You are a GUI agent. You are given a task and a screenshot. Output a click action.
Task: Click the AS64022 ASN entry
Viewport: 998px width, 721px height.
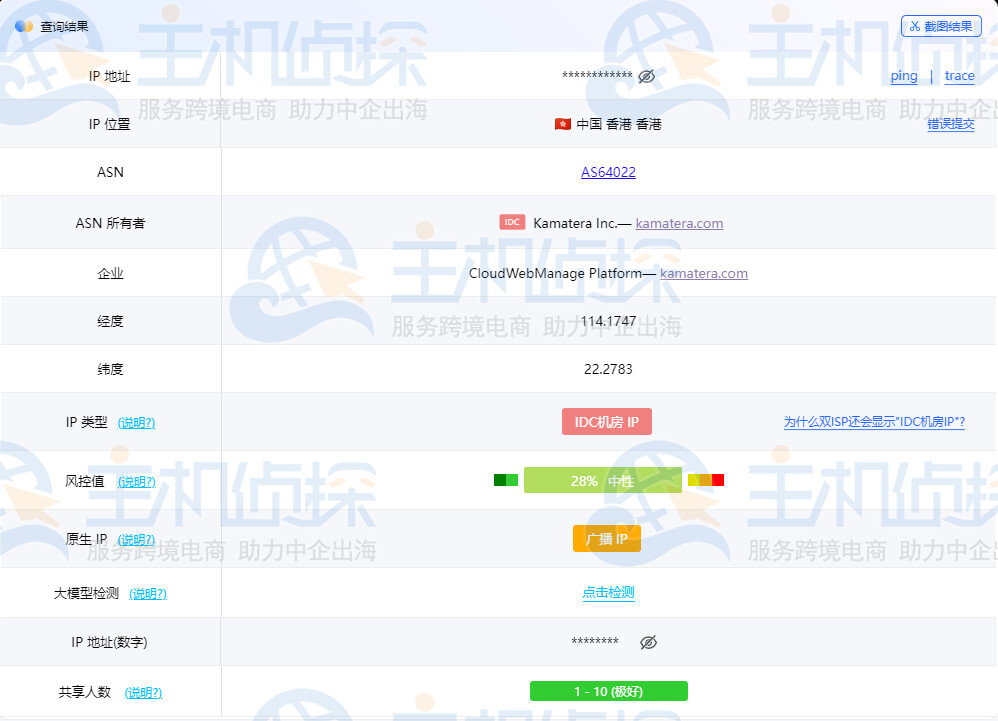(606, 173)
